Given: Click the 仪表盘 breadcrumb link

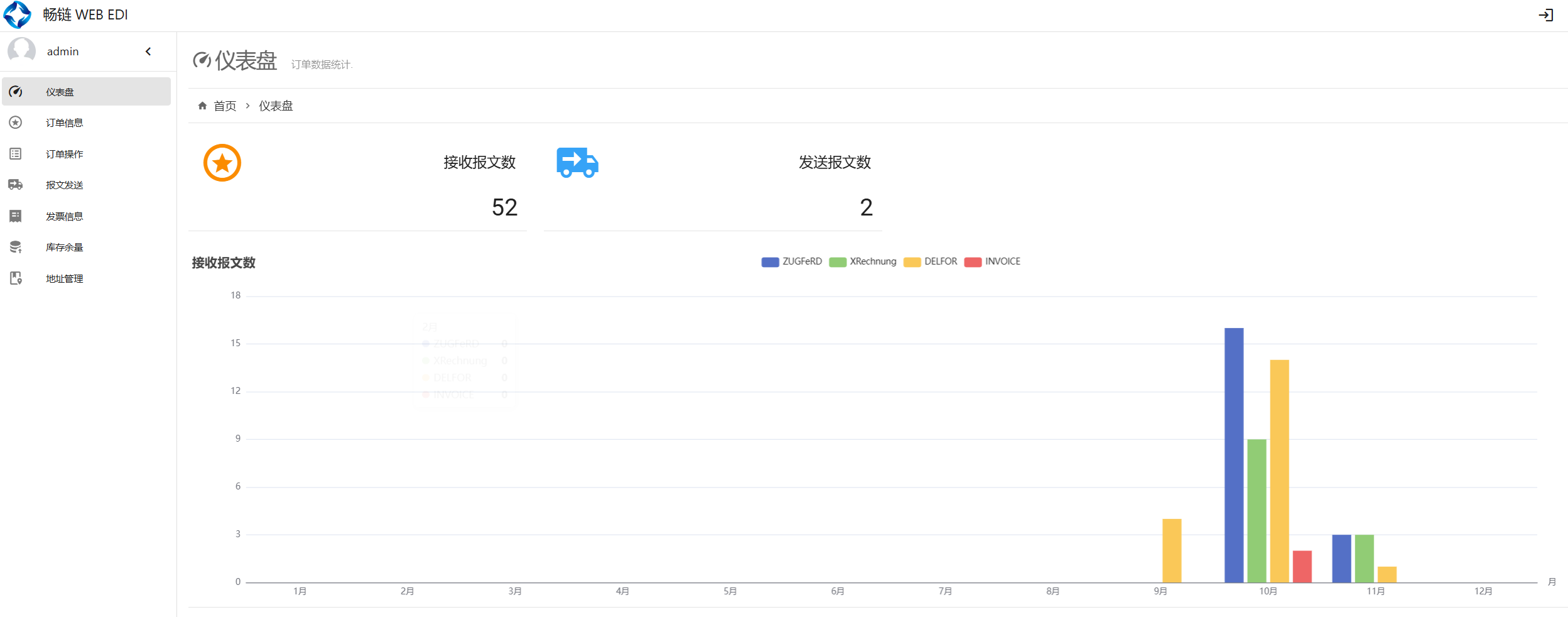Looking at the screenshot, I should click(x=276, y=106).
